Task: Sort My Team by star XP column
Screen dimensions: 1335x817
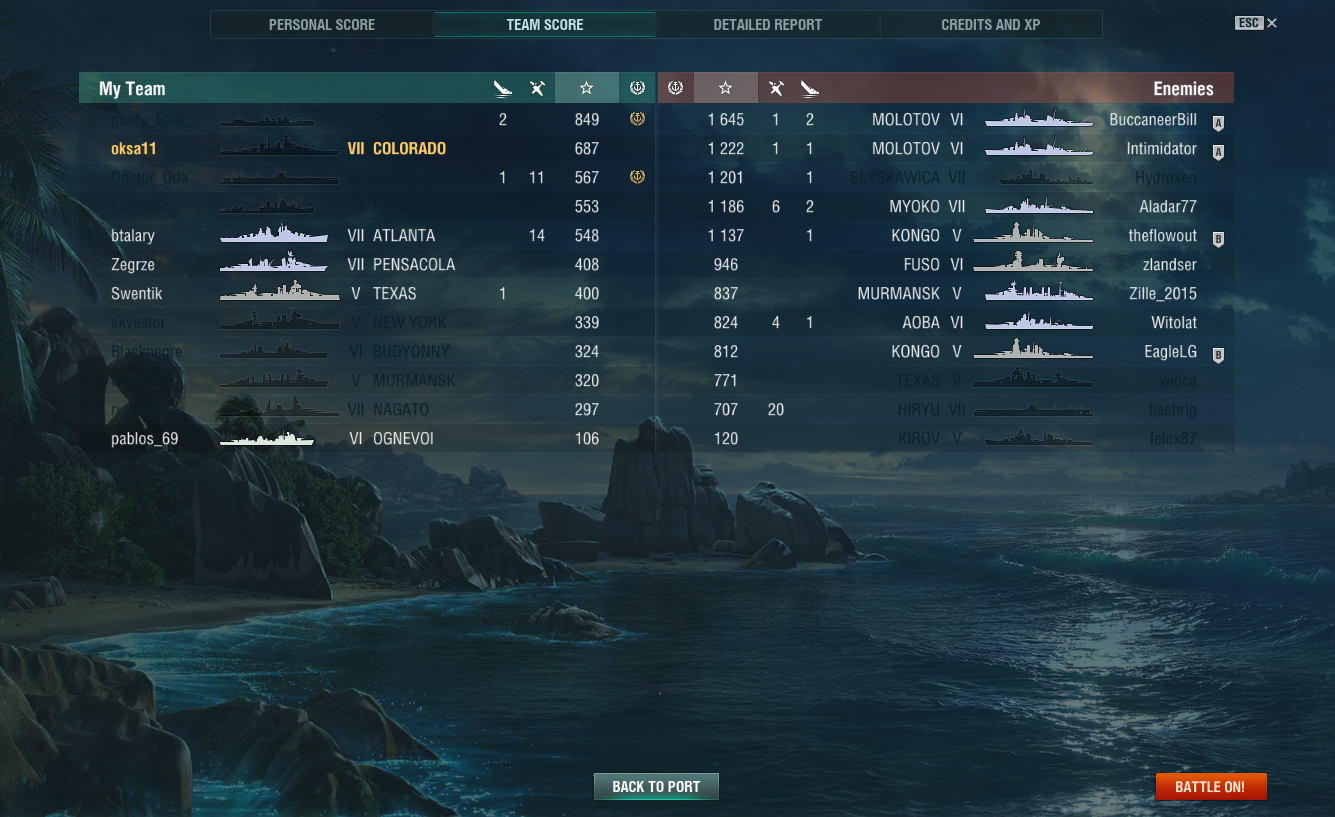Action: pyautogui.click(x=587, y=88)
